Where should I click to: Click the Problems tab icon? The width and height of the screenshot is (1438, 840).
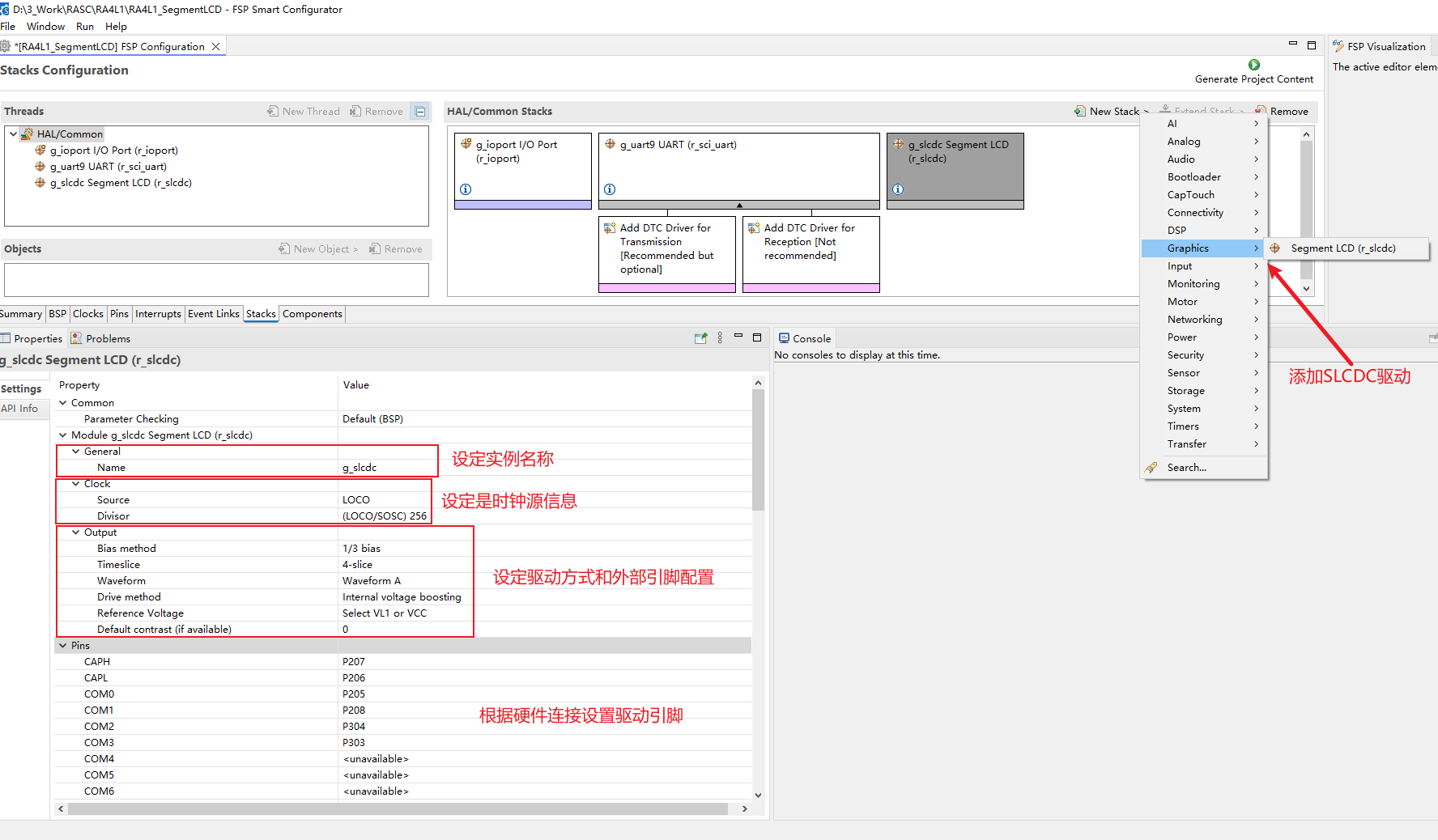coord(76,338)
